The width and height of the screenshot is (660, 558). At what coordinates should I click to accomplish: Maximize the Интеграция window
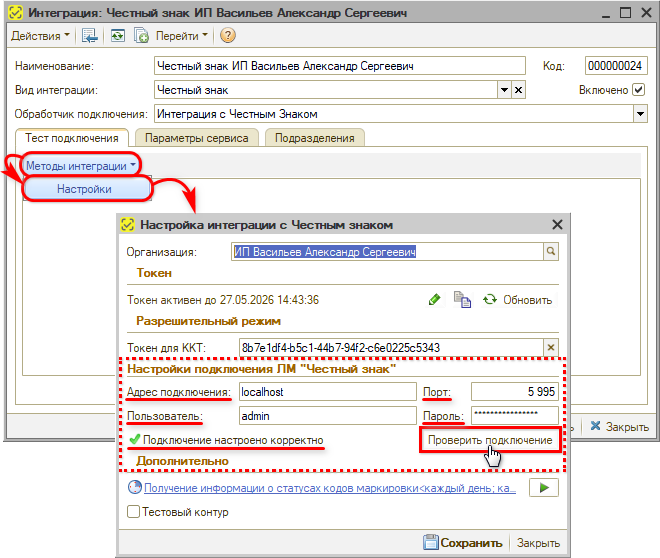pyautogui.click(x=625, y=13)
